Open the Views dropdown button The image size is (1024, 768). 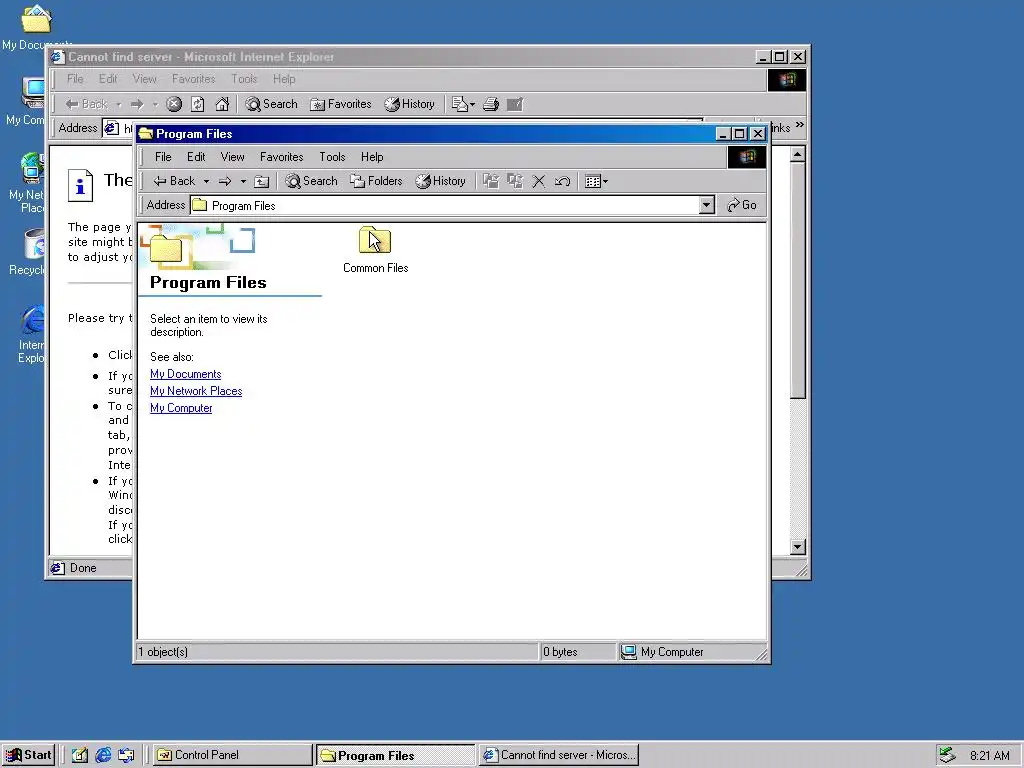click(596, 181)
